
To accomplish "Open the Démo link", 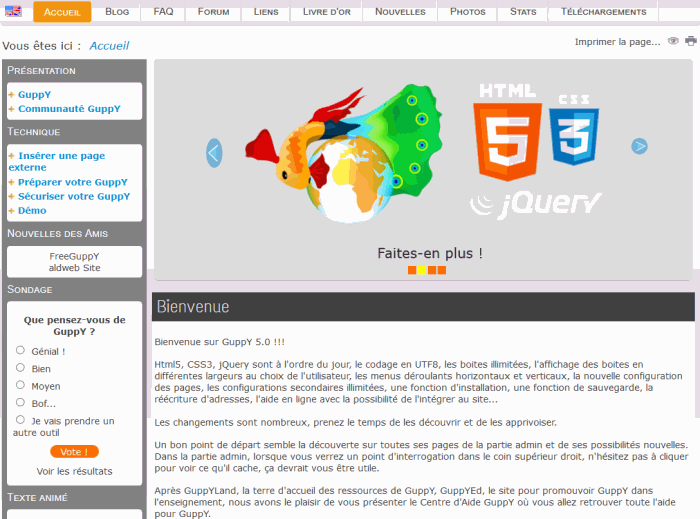I will (x=32, y=211).
